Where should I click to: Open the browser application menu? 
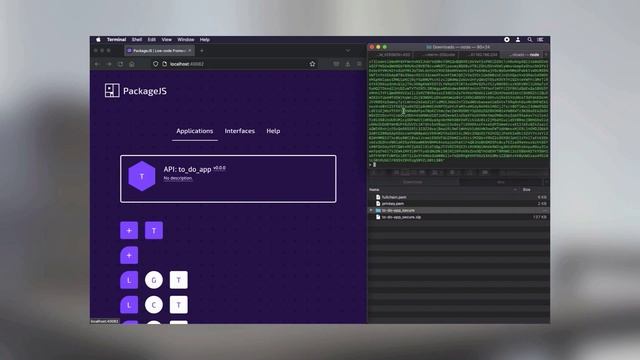pyautogui.click(x=359, y=64)
